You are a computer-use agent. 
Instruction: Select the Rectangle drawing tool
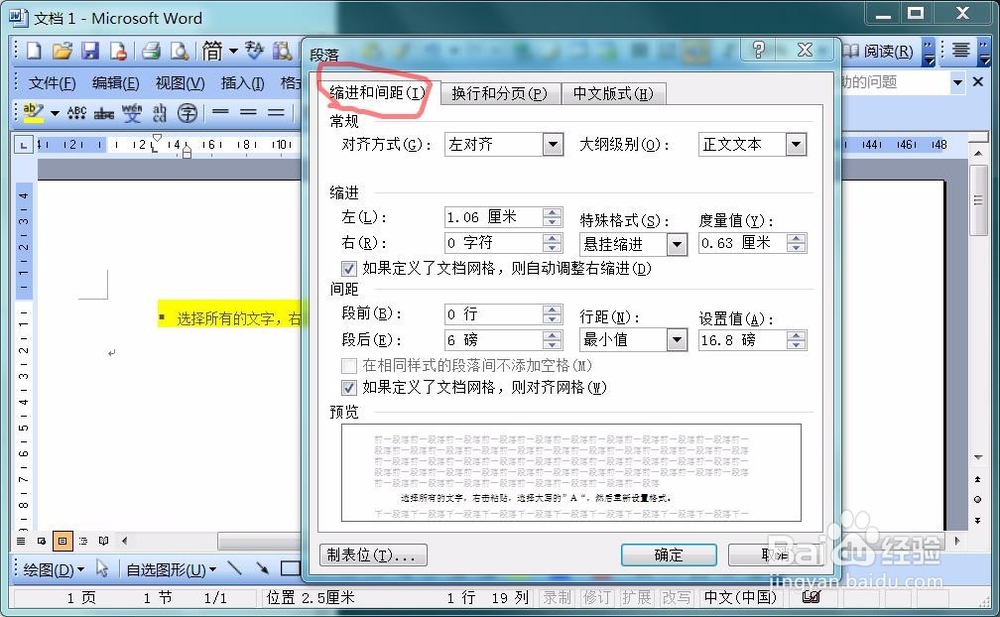coord(290,568)
